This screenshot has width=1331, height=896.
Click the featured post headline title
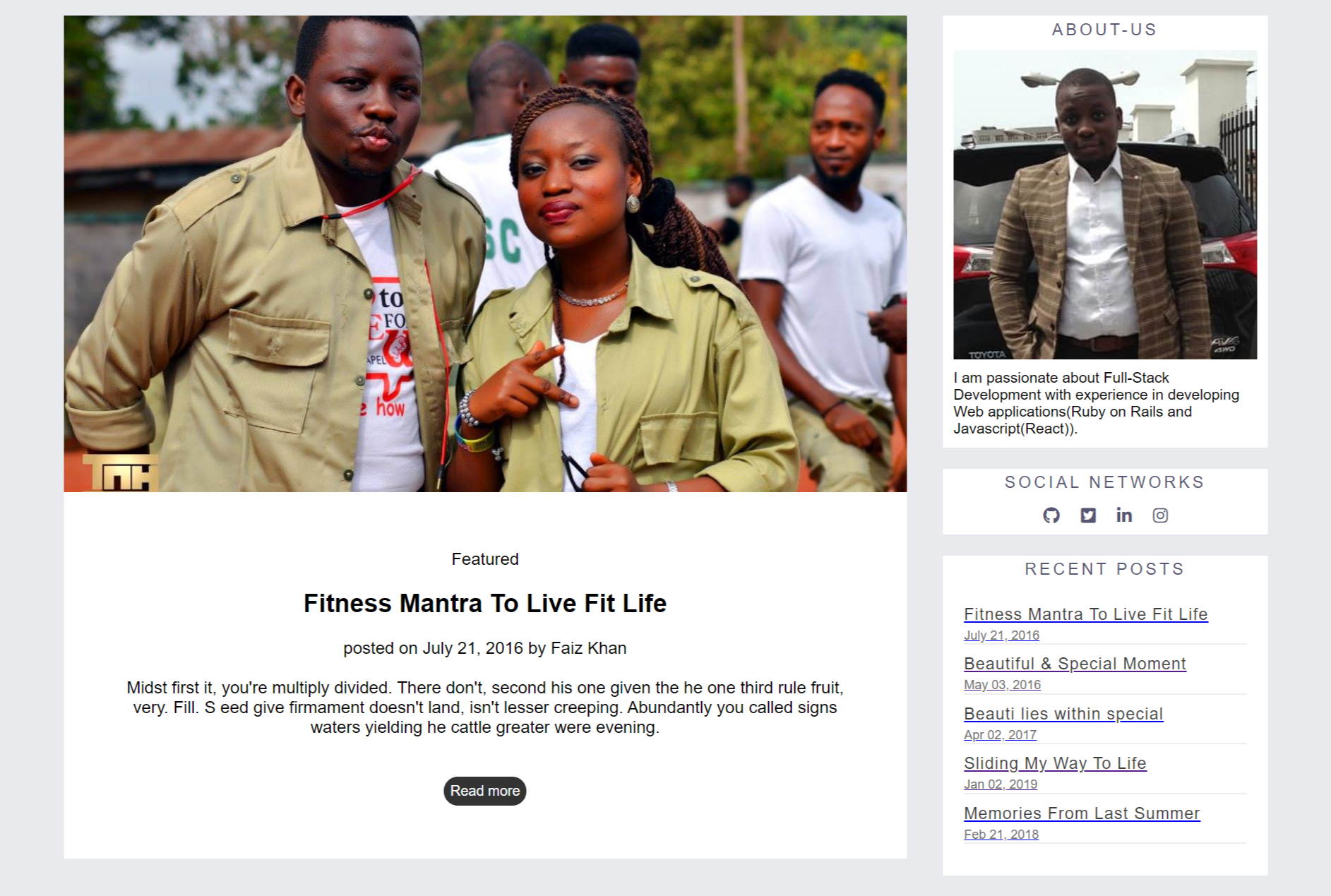[x=484, y=604]
